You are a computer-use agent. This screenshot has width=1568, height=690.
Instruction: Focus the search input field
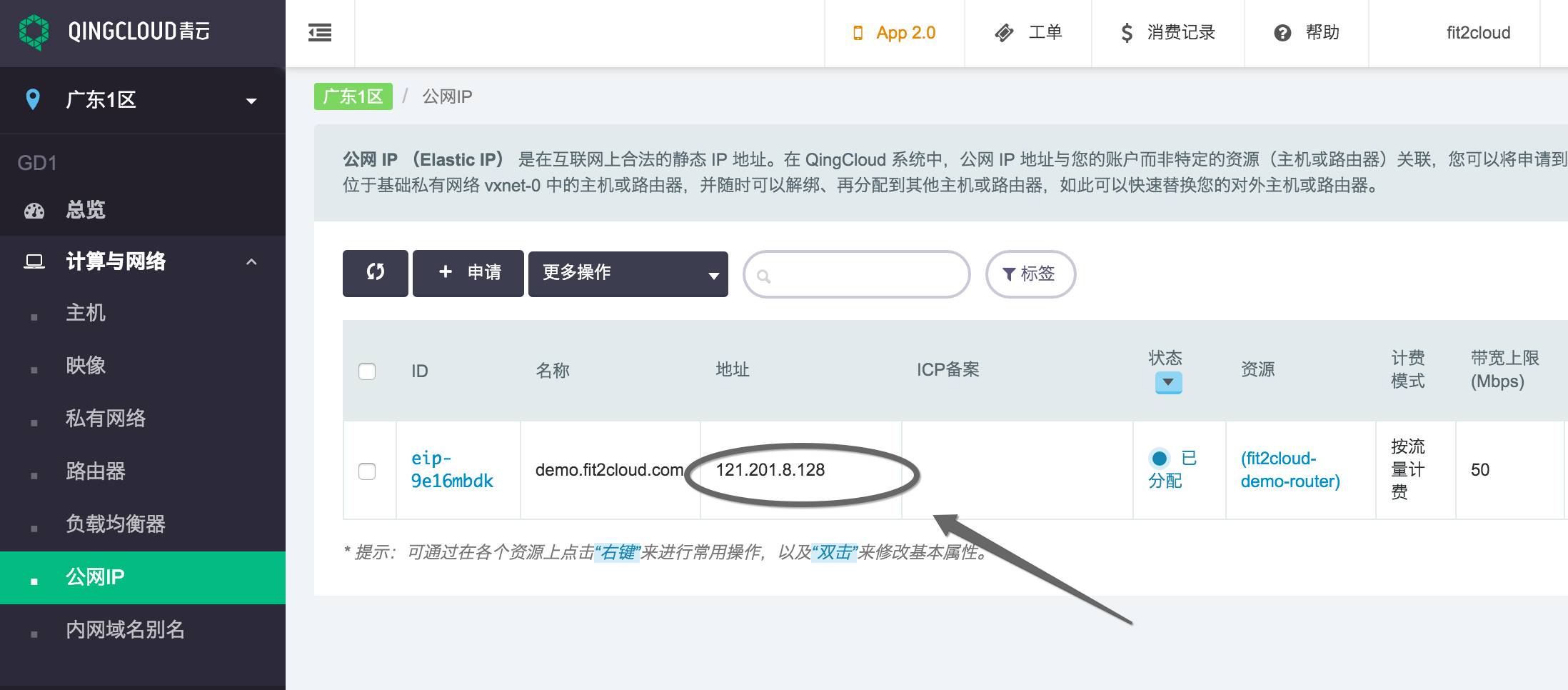[857, 274]
